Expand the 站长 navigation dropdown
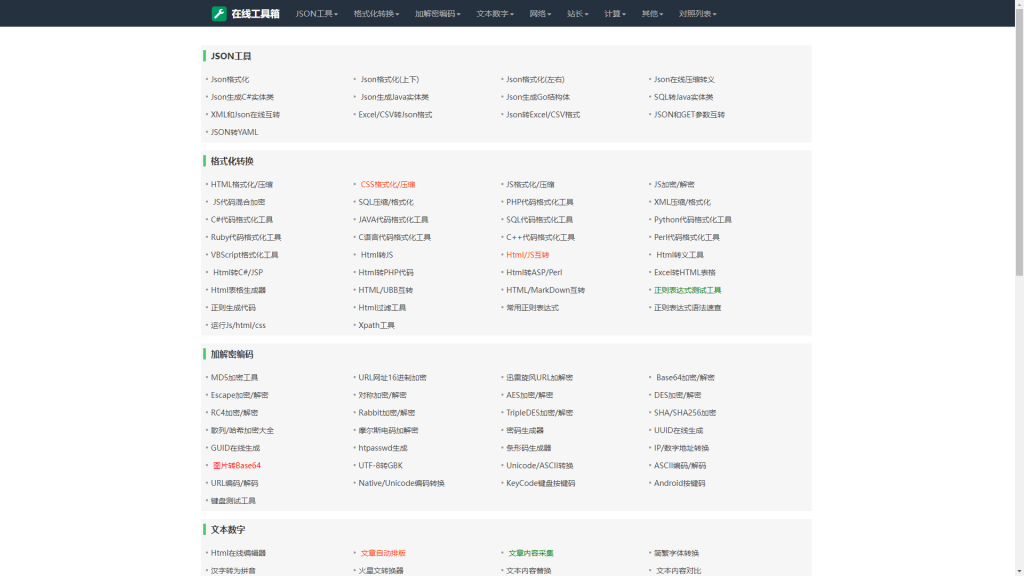 coord(577,14)
